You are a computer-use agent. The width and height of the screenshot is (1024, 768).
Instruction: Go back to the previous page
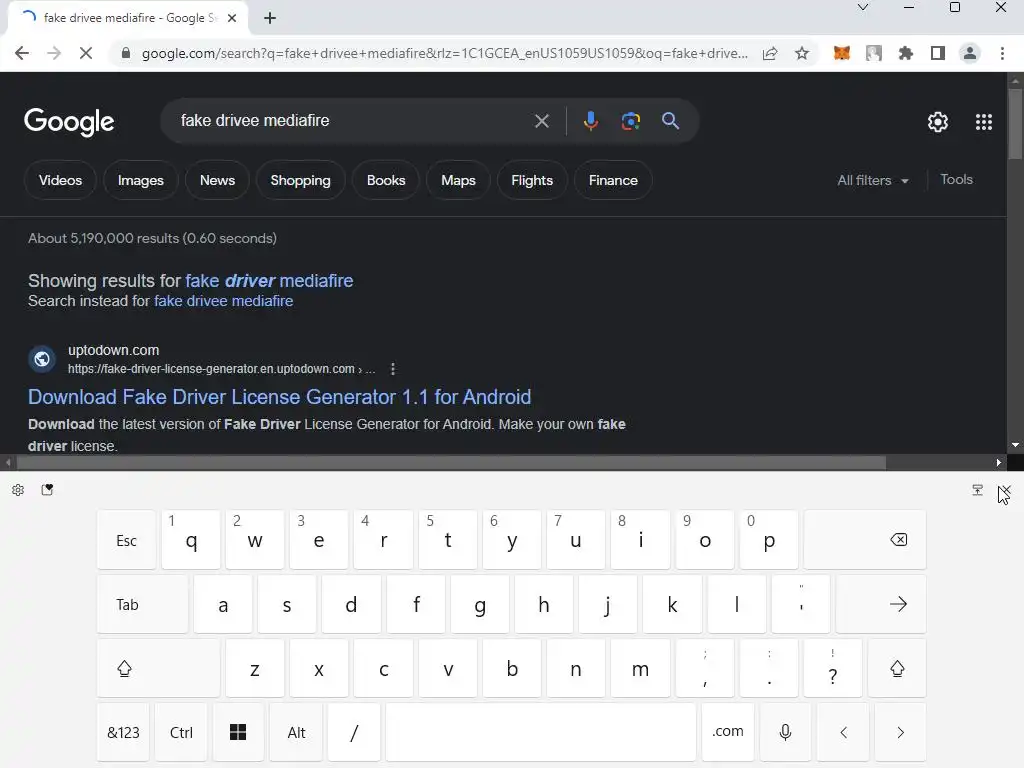pyautogui.click(x=22, y=53)
